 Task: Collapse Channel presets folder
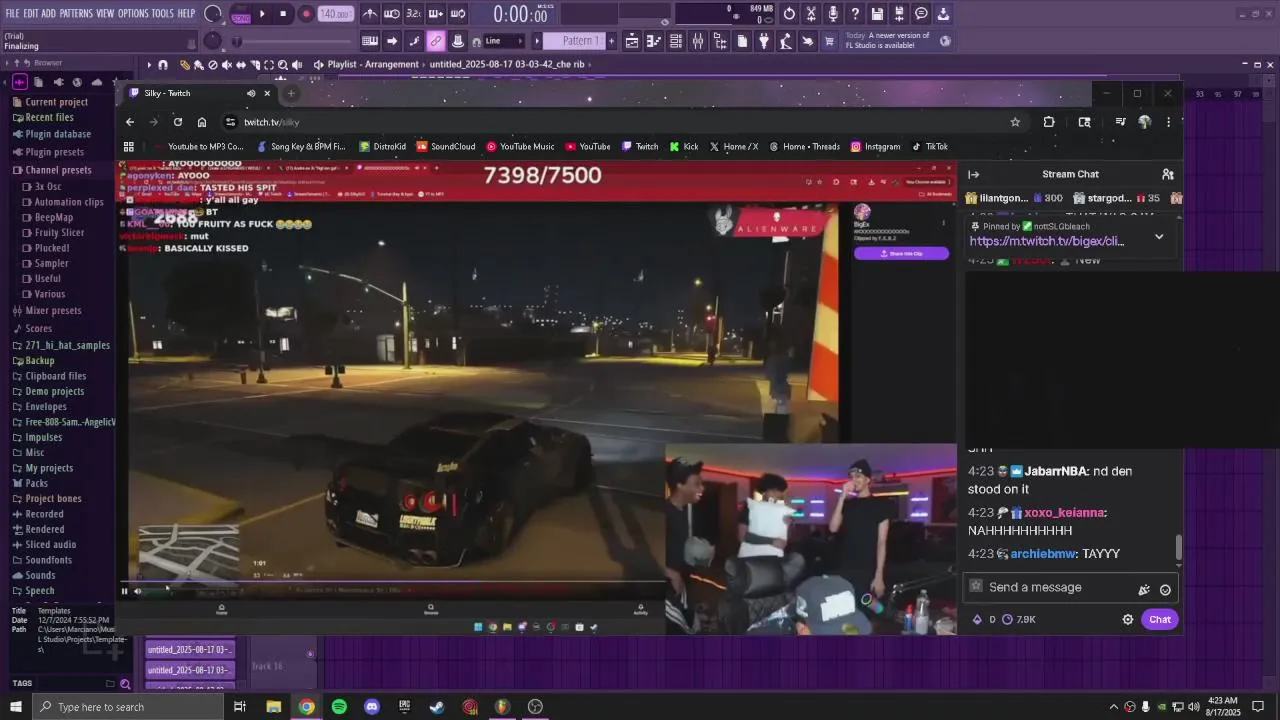58,170
